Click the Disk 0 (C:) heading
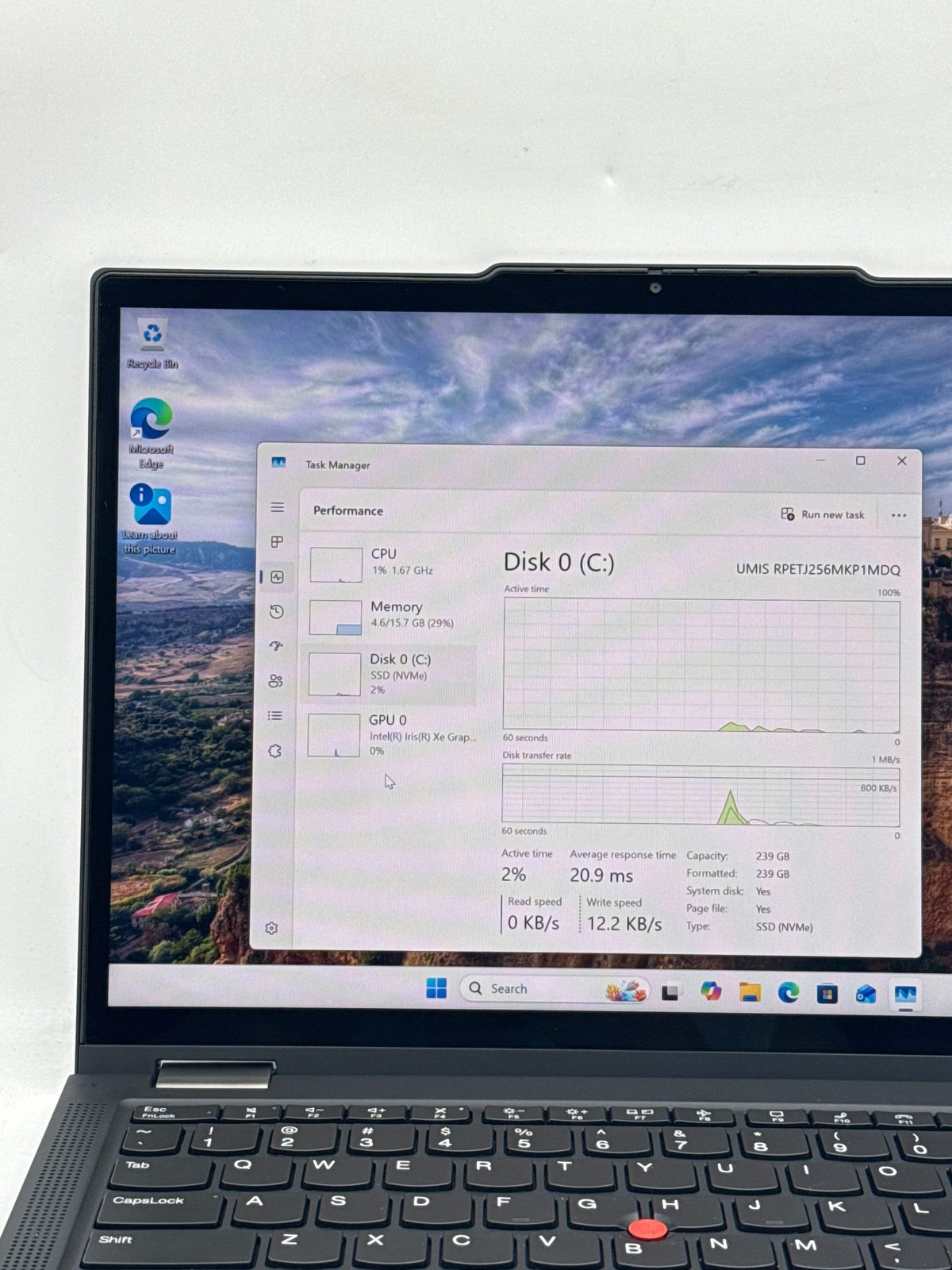 tap(559, 563)
